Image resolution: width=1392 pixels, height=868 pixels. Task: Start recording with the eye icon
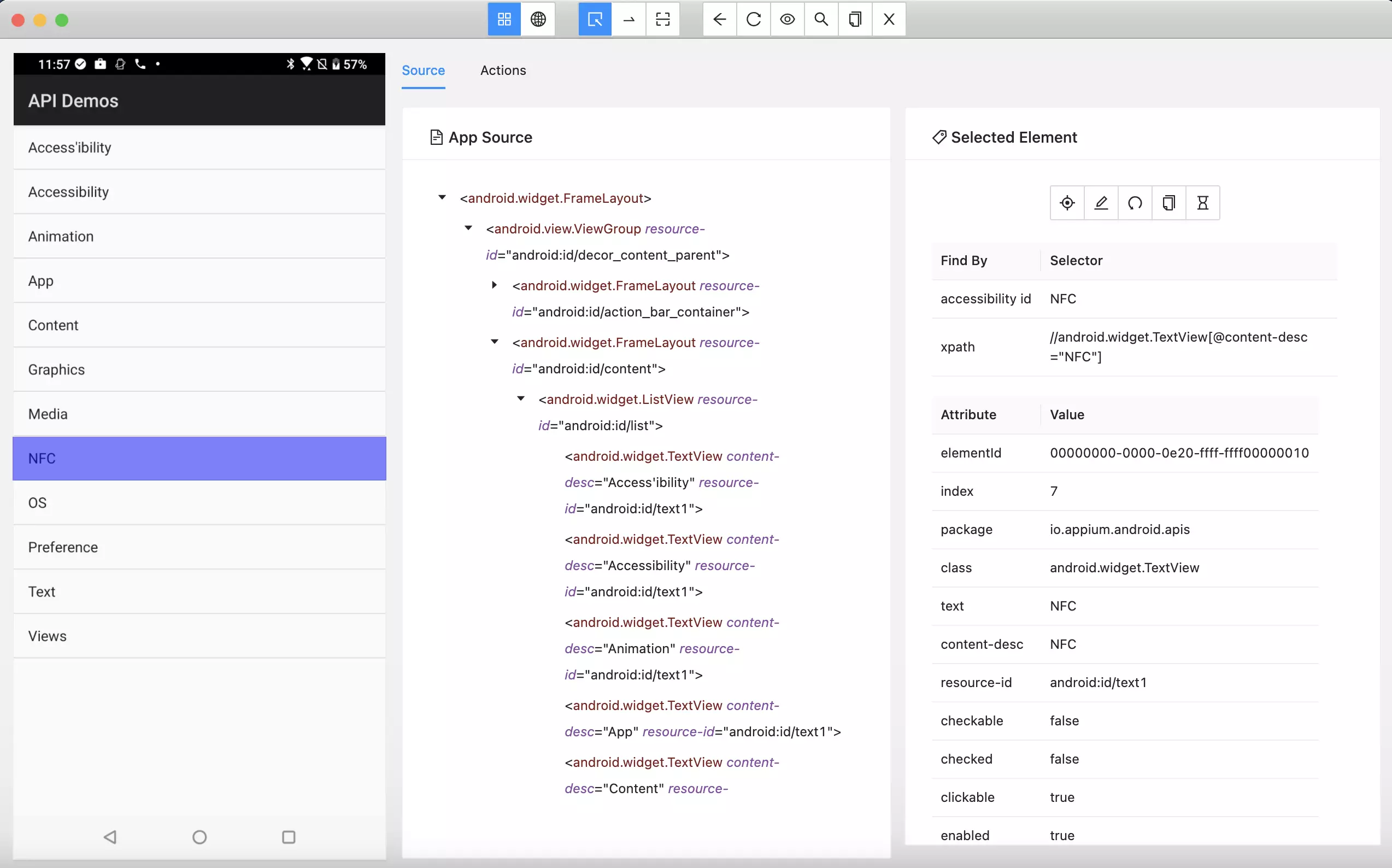pos(787,20)
